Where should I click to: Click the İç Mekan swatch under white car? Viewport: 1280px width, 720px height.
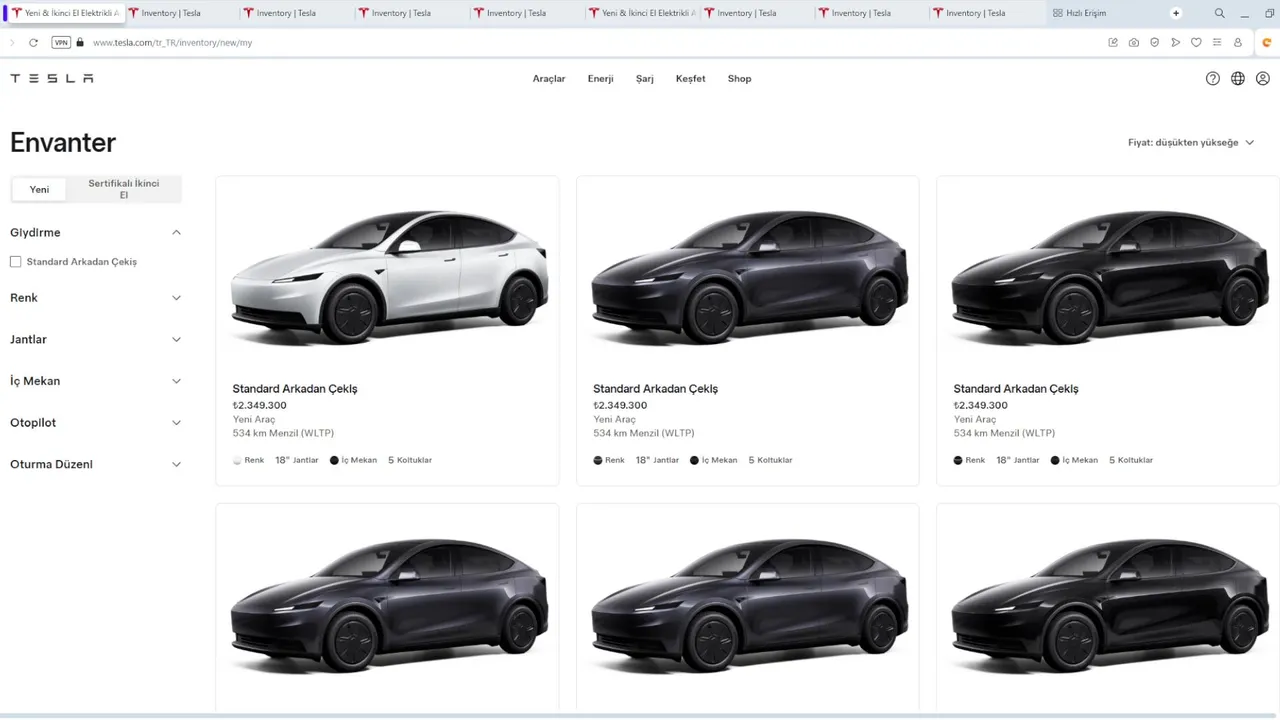334,460
